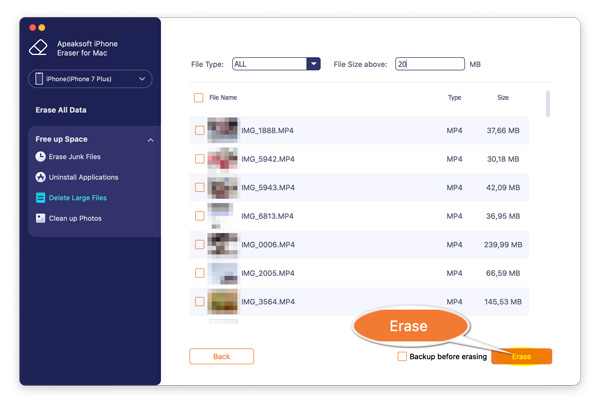Screen dimensions: 600x407
Task: Open Erase Junk Files
Action: pyautogui.click(x=75, y=156)
